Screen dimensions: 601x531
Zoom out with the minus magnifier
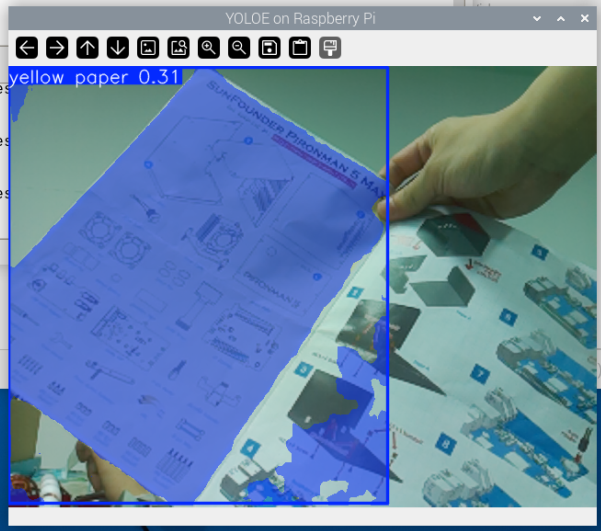tap(239, 48)
